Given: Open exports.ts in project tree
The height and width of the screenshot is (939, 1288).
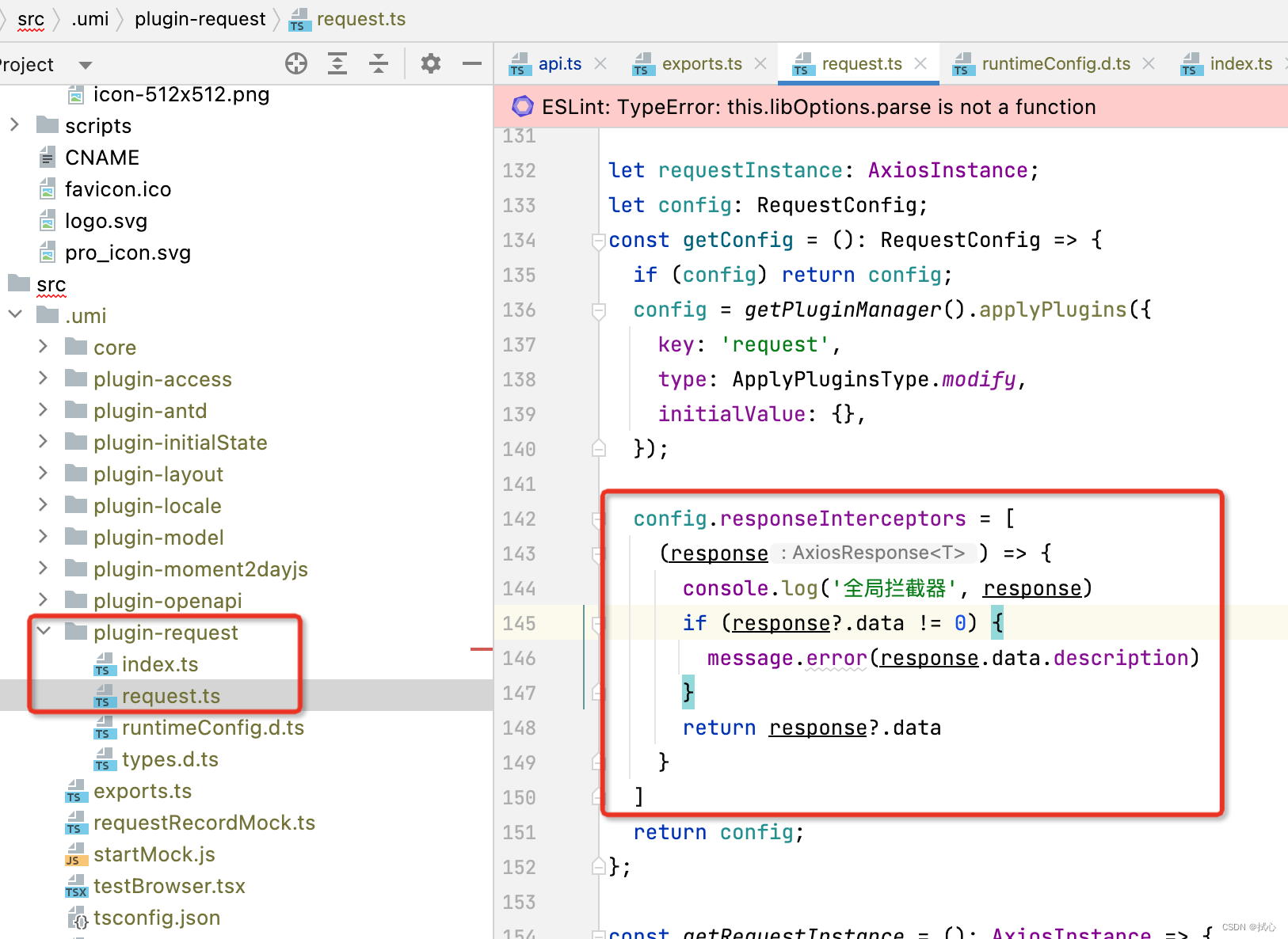Looking at the screenshot, I should [x=143, y=791].
